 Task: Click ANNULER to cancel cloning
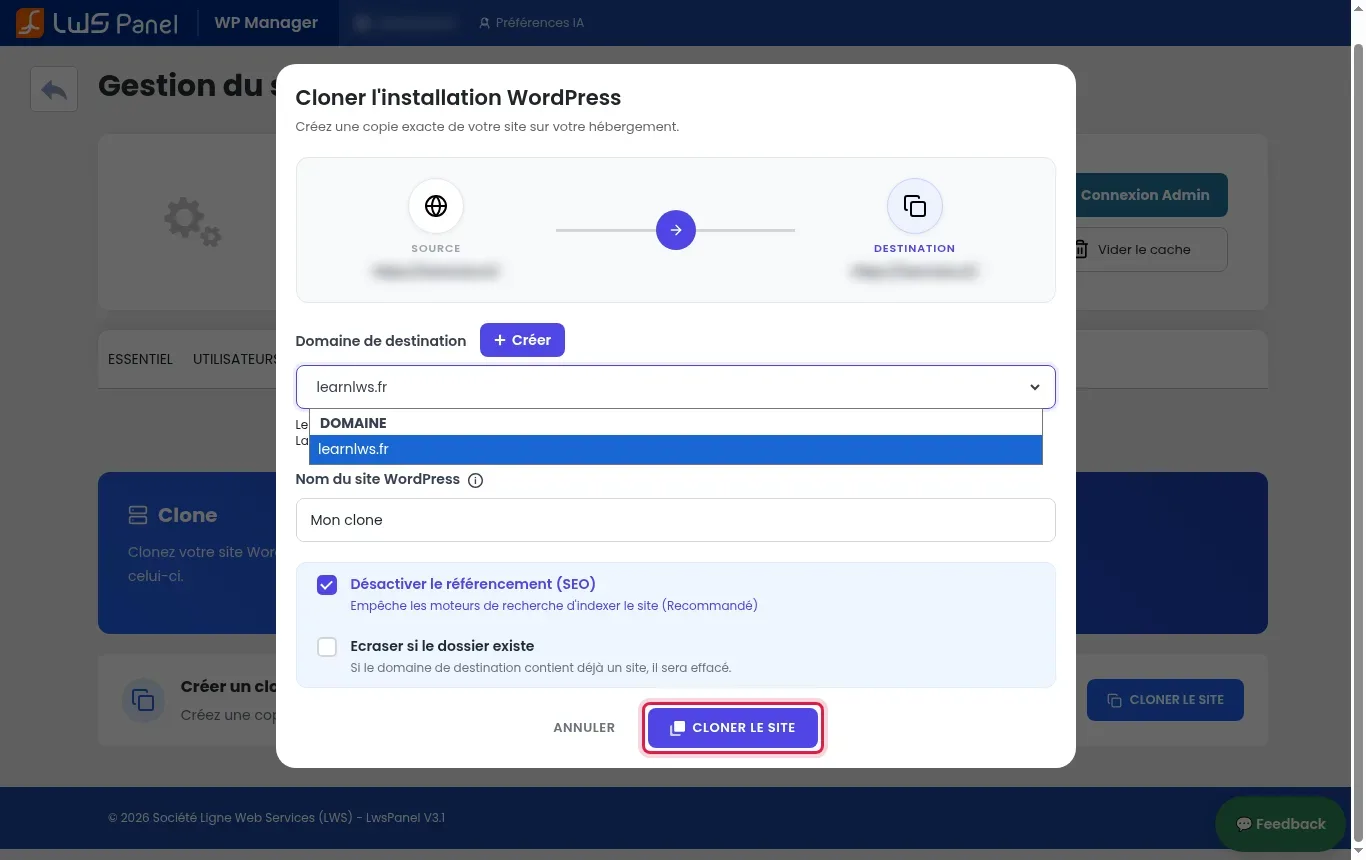(584, 728)
